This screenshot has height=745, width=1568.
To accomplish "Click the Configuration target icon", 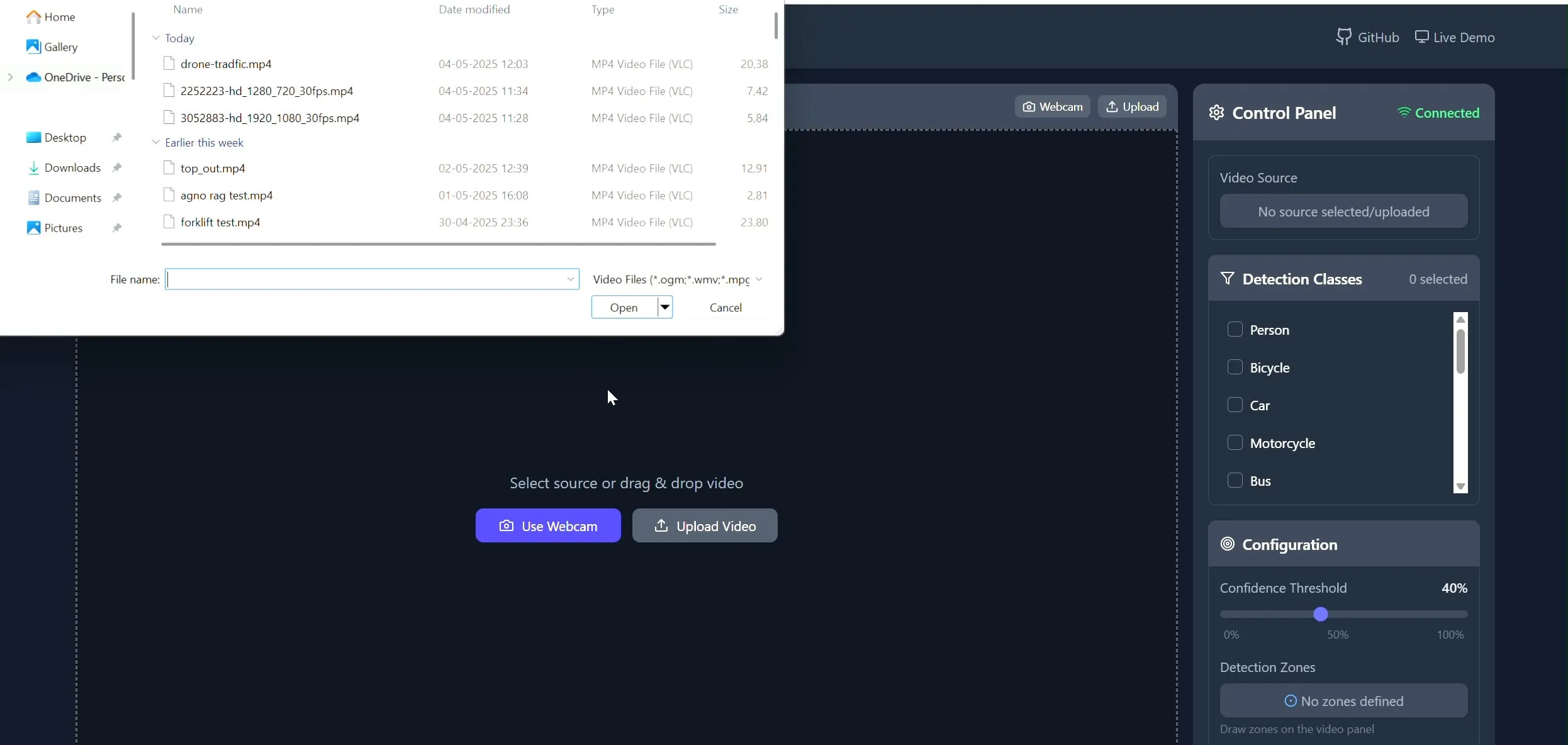I will pyautogui.click(x=1227, y=544).
